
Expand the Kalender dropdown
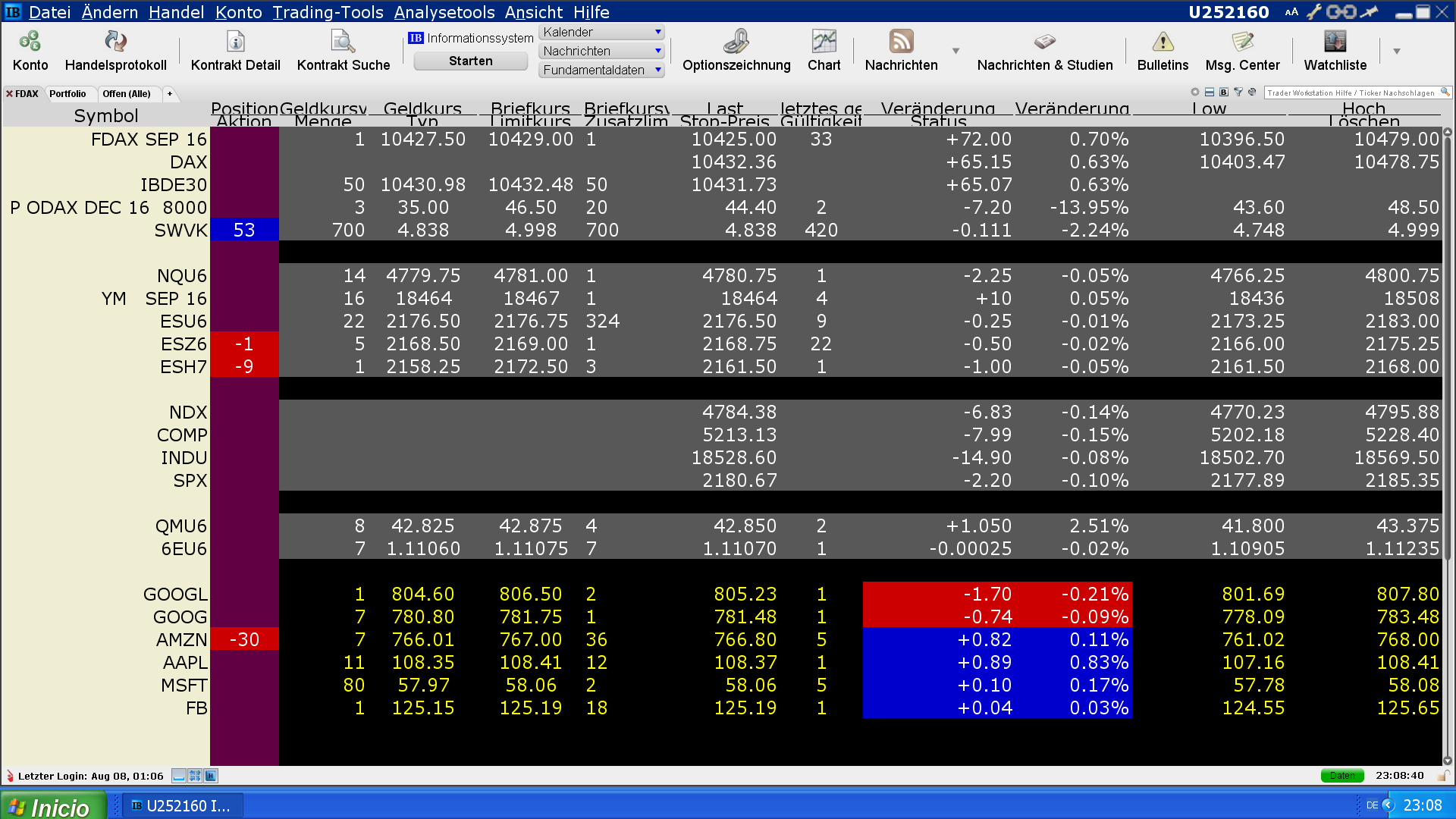coord(657,32)
